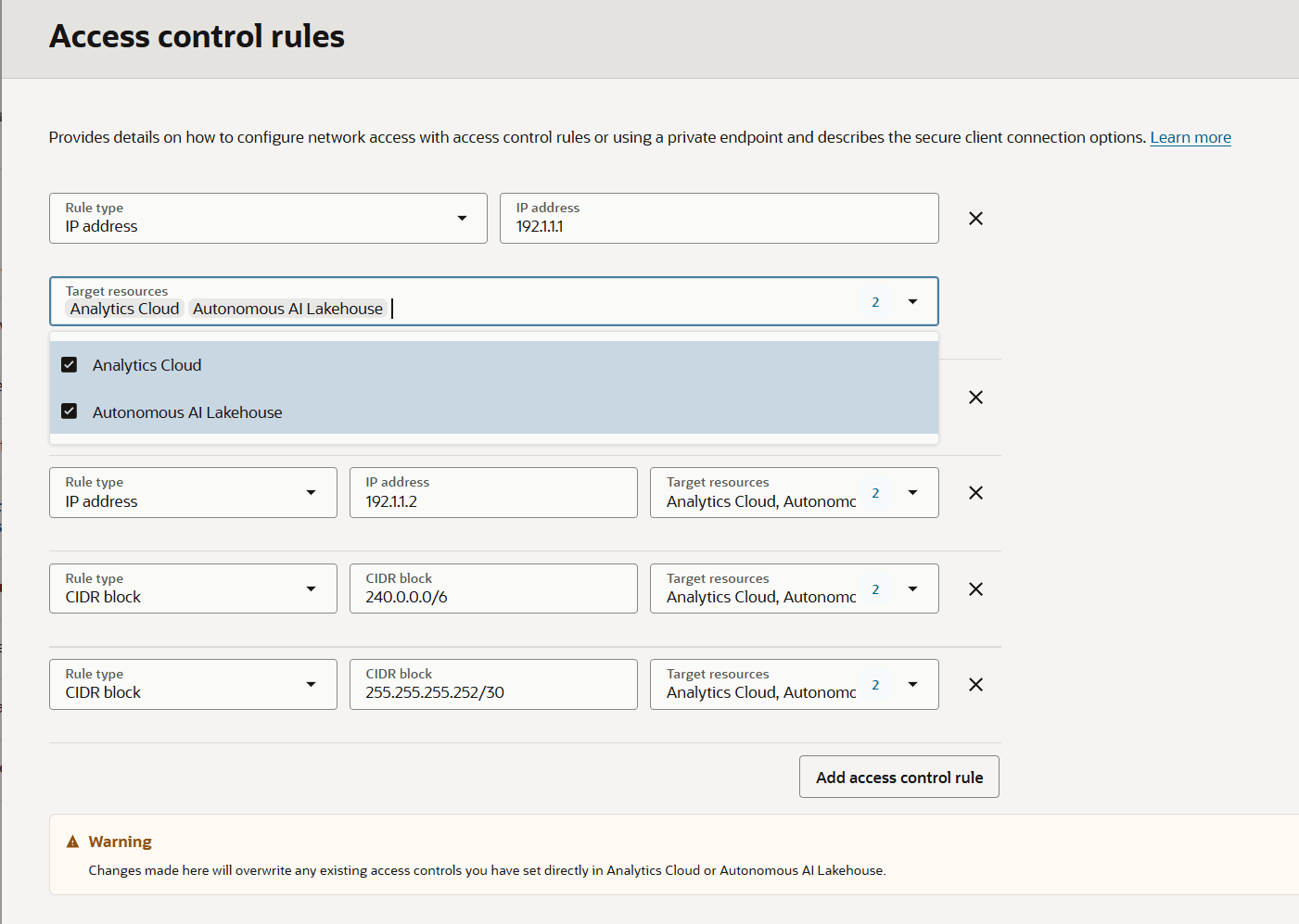Delete the 192.1.1.2 IP address rule

tap(975, 493)
